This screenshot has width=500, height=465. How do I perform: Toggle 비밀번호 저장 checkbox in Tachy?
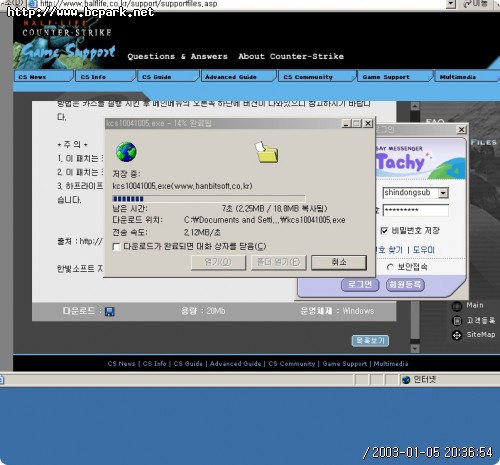click(384, 231)
